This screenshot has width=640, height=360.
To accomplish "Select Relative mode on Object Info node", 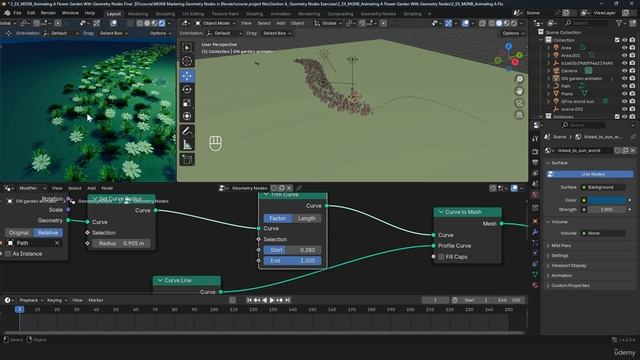I will tap(48, 233).
